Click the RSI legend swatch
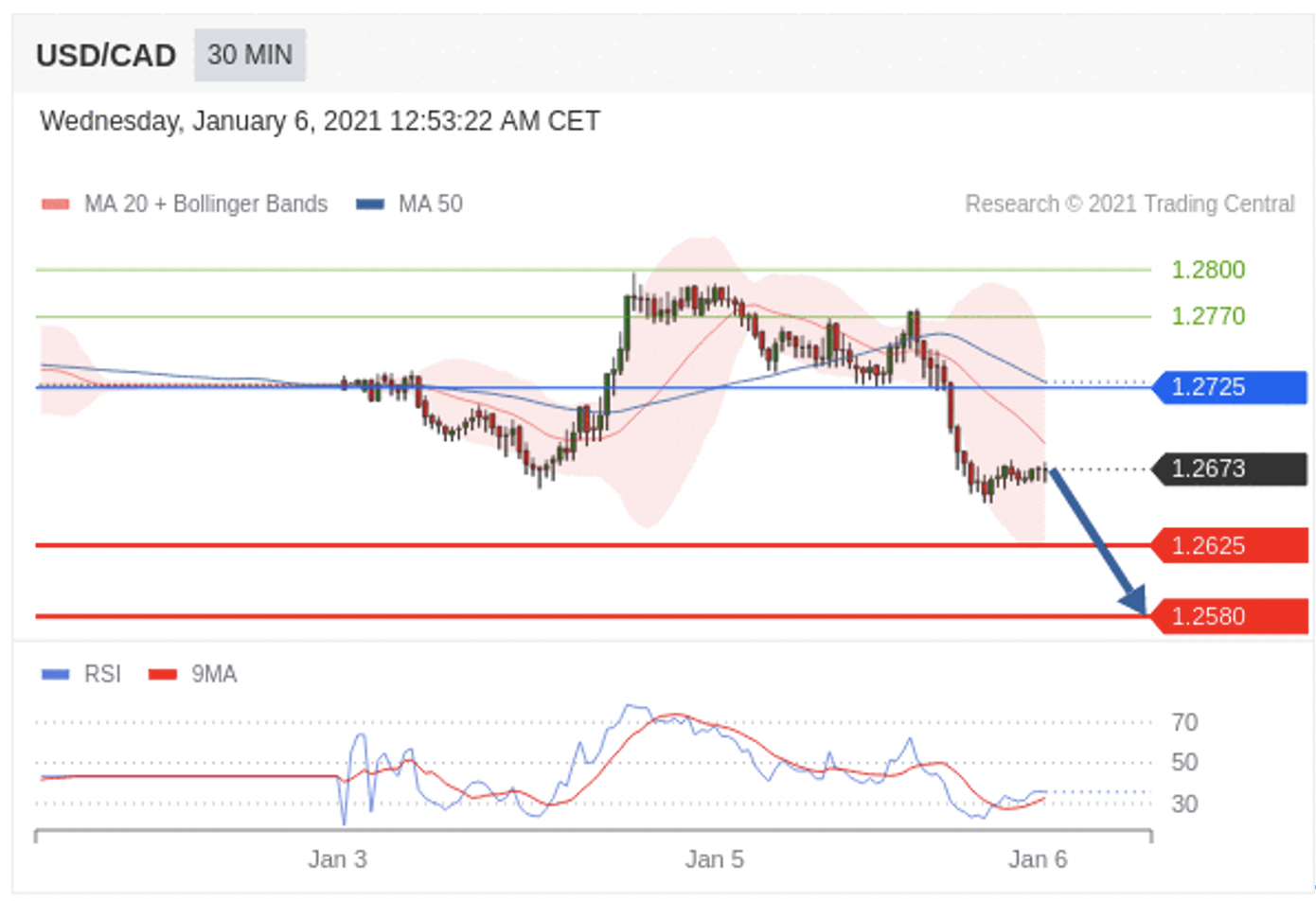 (56, 674)
